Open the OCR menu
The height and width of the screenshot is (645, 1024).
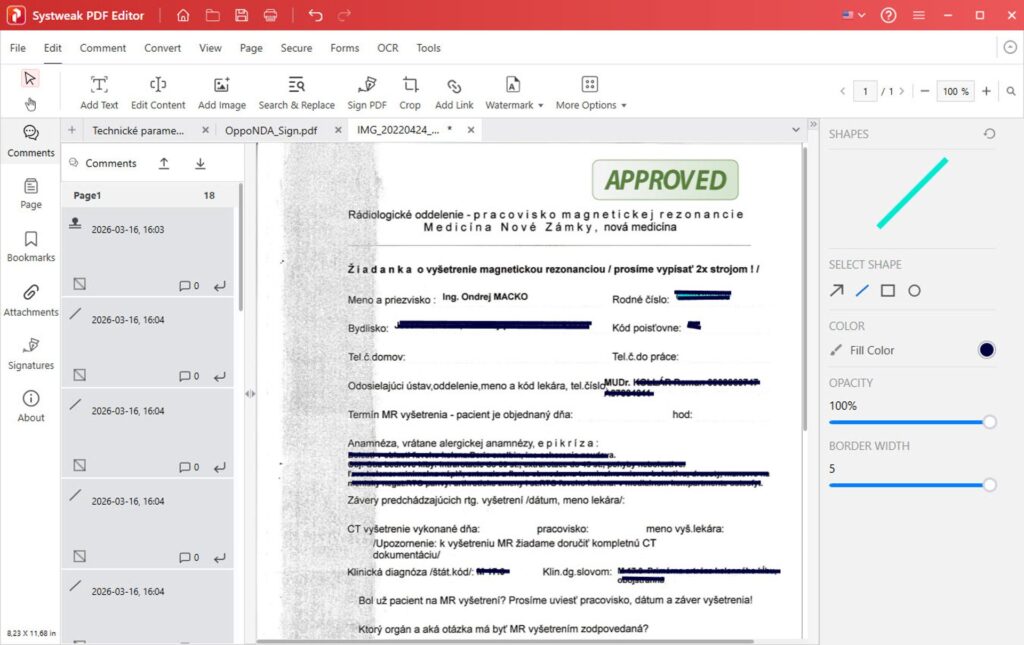coord(387,47)
